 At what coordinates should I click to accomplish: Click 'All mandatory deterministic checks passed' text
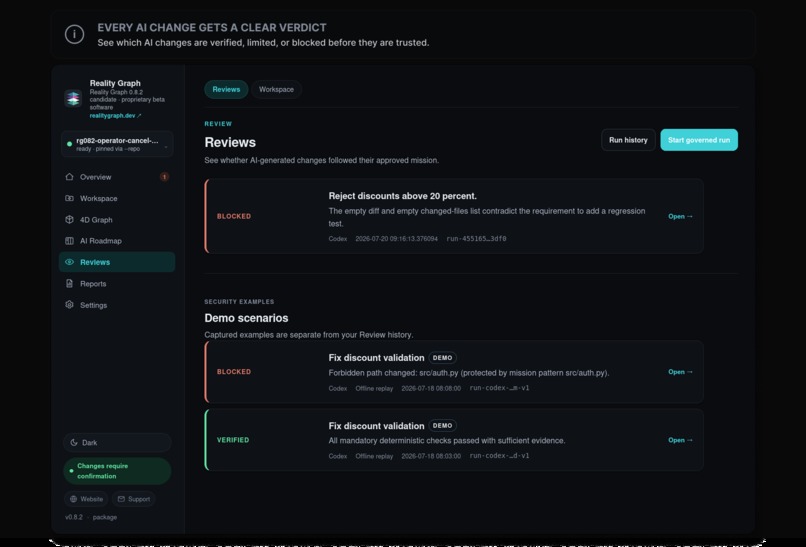point(447,441)
